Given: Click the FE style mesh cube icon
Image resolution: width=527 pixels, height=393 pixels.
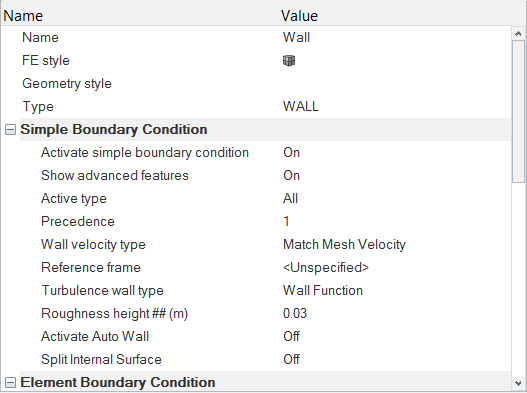Looking at the screenshot, I should [289, 61].
